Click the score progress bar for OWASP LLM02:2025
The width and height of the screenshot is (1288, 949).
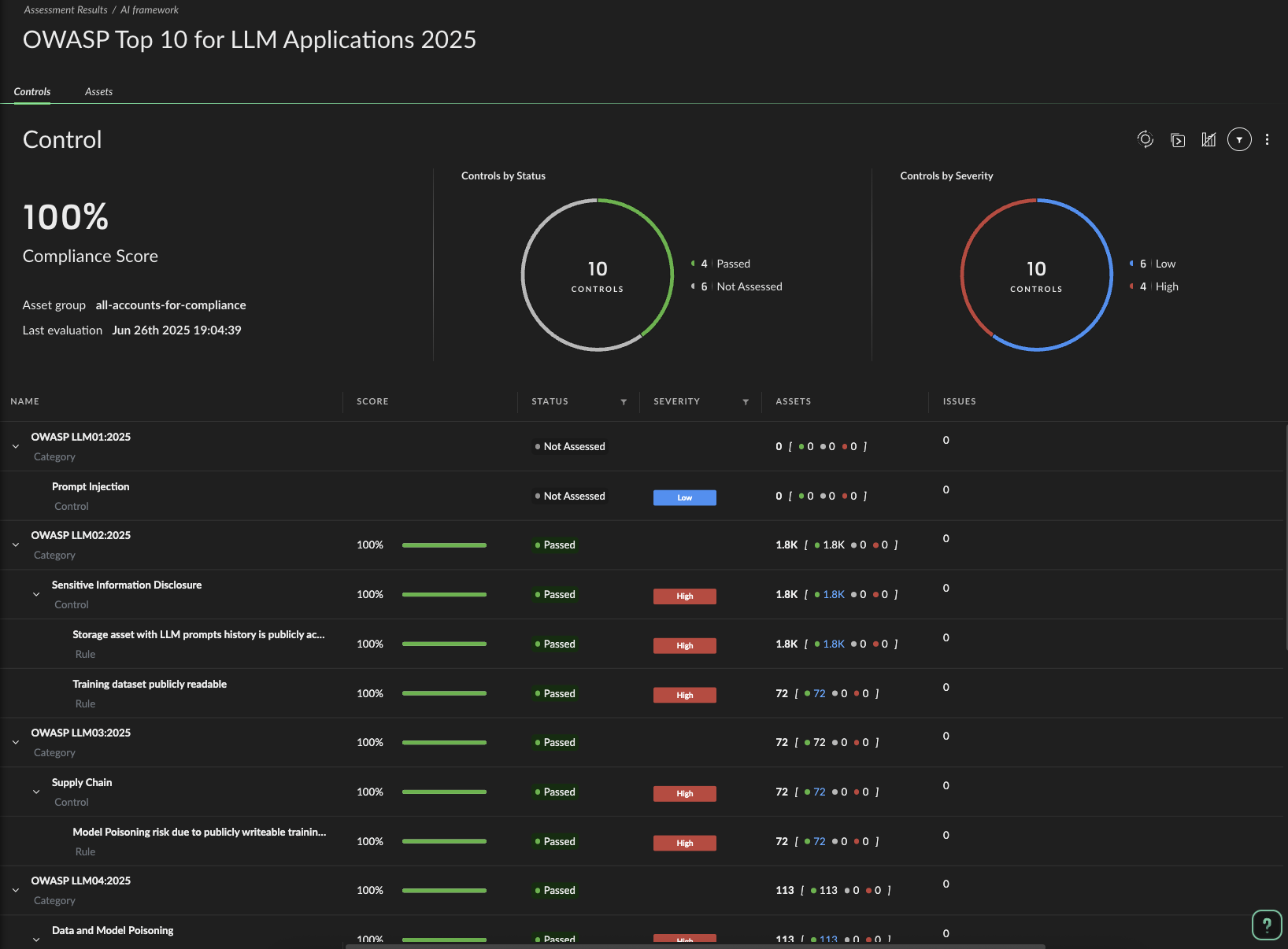coord(444,545)
